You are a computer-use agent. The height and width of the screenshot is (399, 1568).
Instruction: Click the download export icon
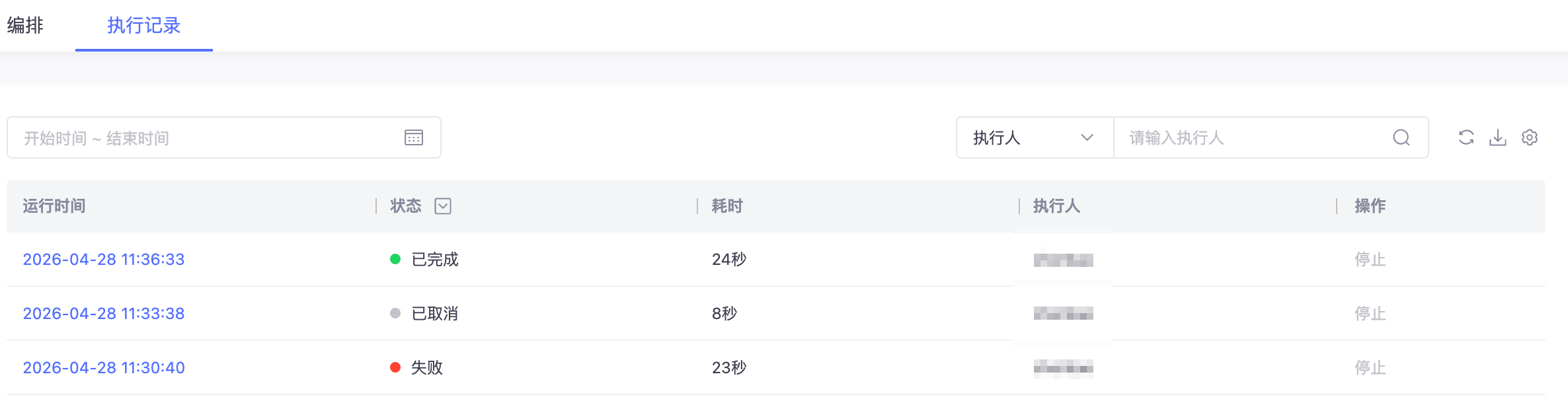pos(1498,137)
